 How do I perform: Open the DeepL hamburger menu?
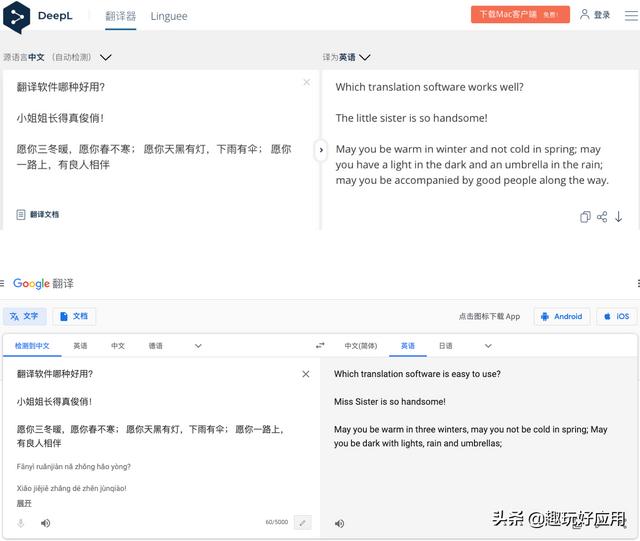(631, 16)
